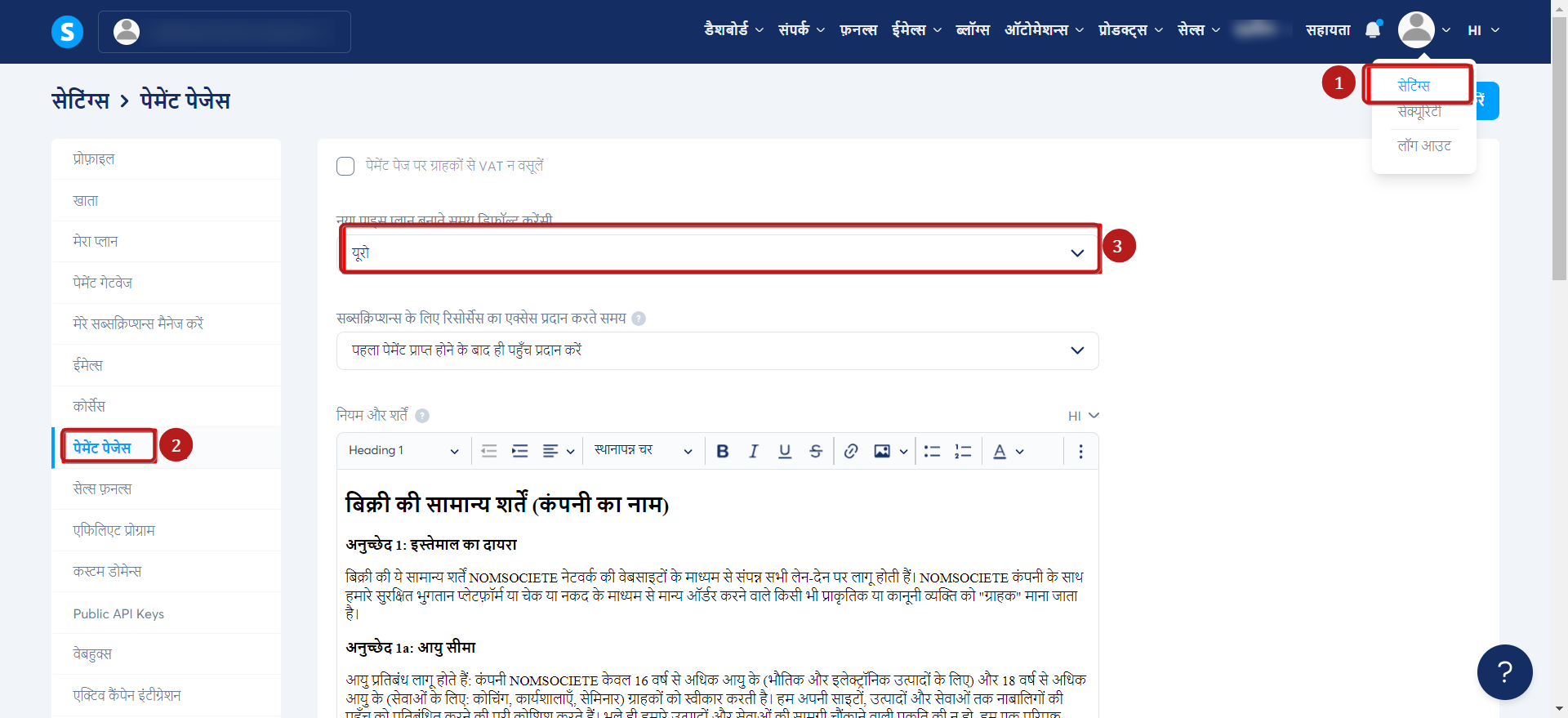Open the default currency यूरो dropdown

718,253
